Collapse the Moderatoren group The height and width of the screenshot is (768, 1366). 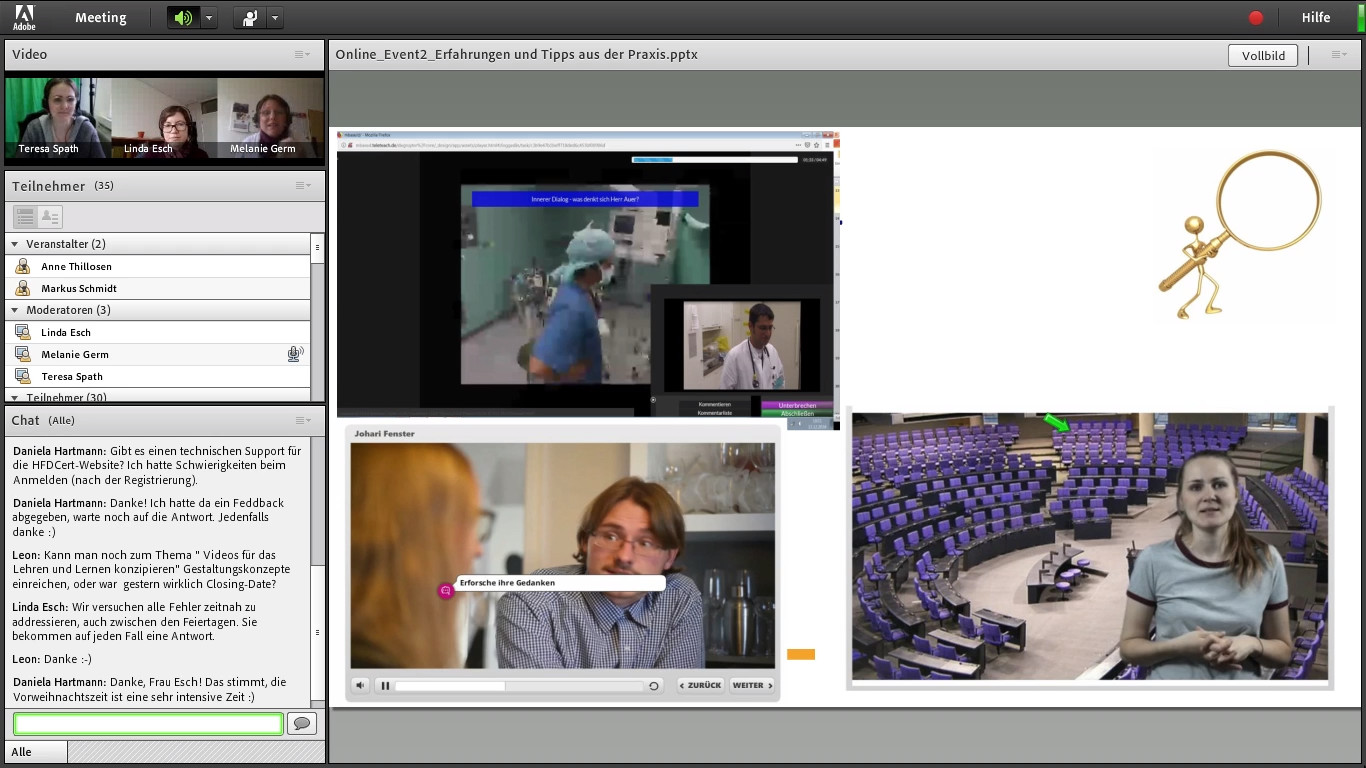pyautogui.click(x=14, y=310)
